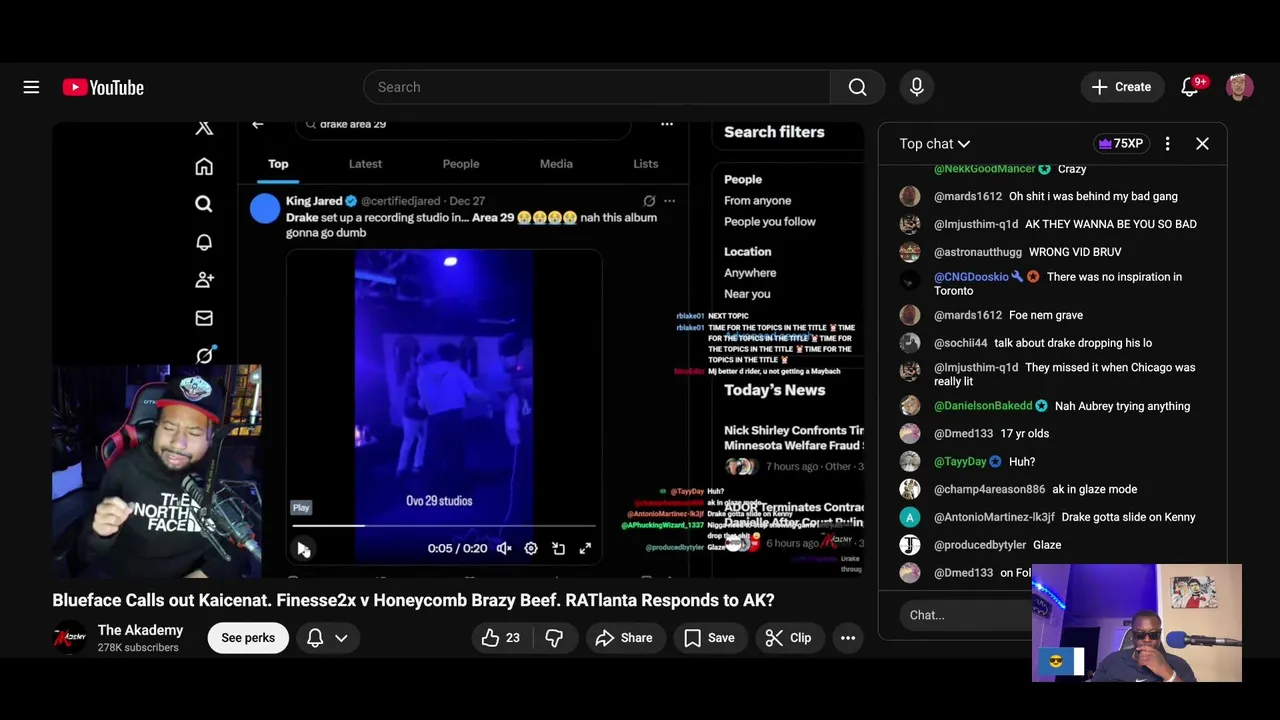The height and width of the screenshot is (720, 1280).
Task: Click X sidebar Messages envelope icon
Action: 204,318
